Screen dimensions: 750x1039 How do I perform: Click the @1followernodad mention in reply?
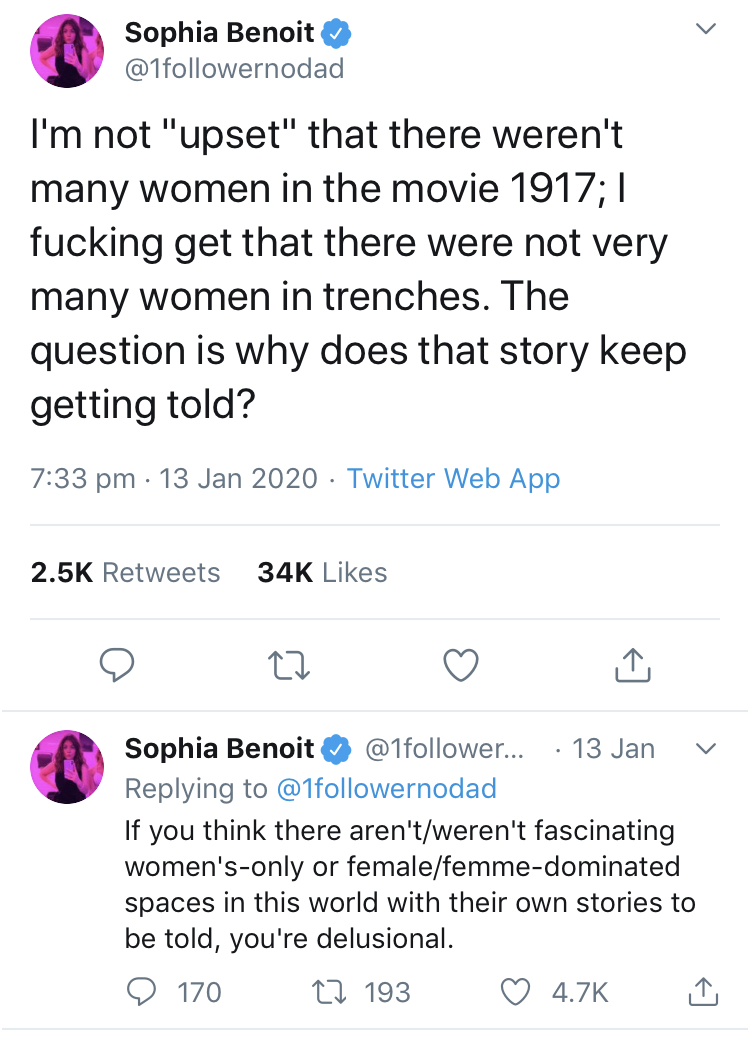point(385,789)
